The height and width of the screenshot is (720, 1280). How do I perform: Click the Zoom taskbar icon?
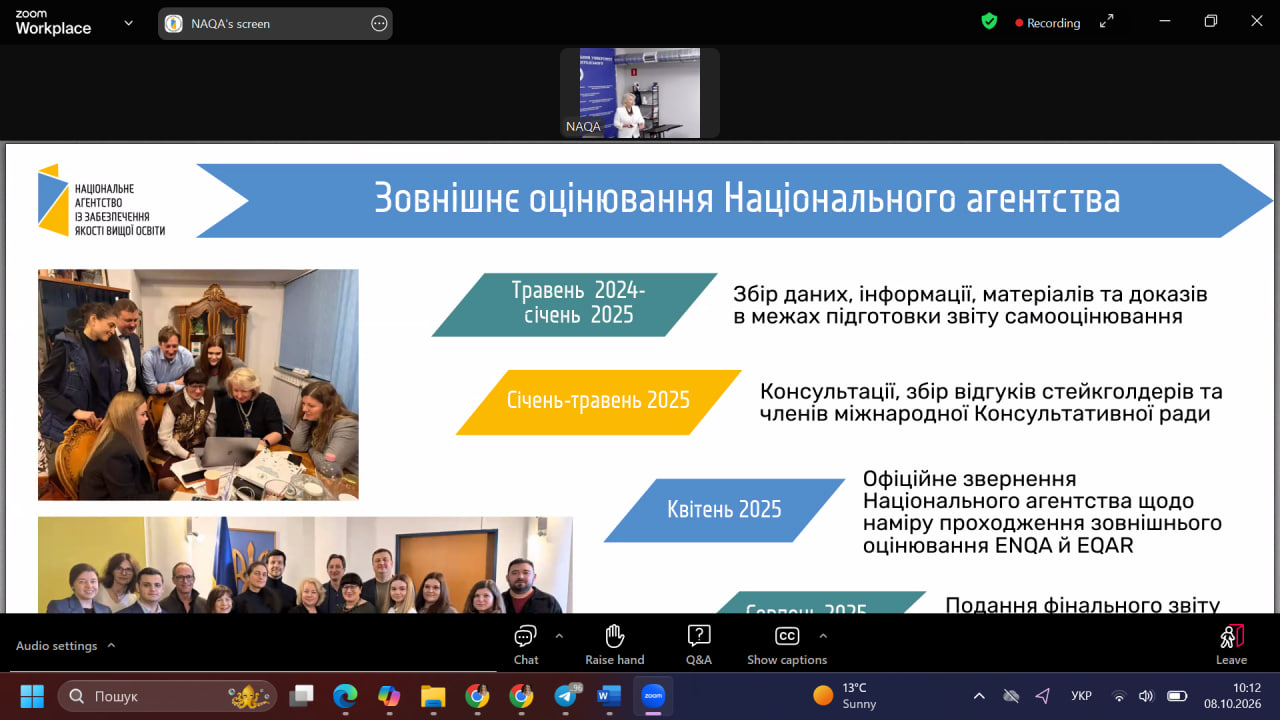click(653, 696)
